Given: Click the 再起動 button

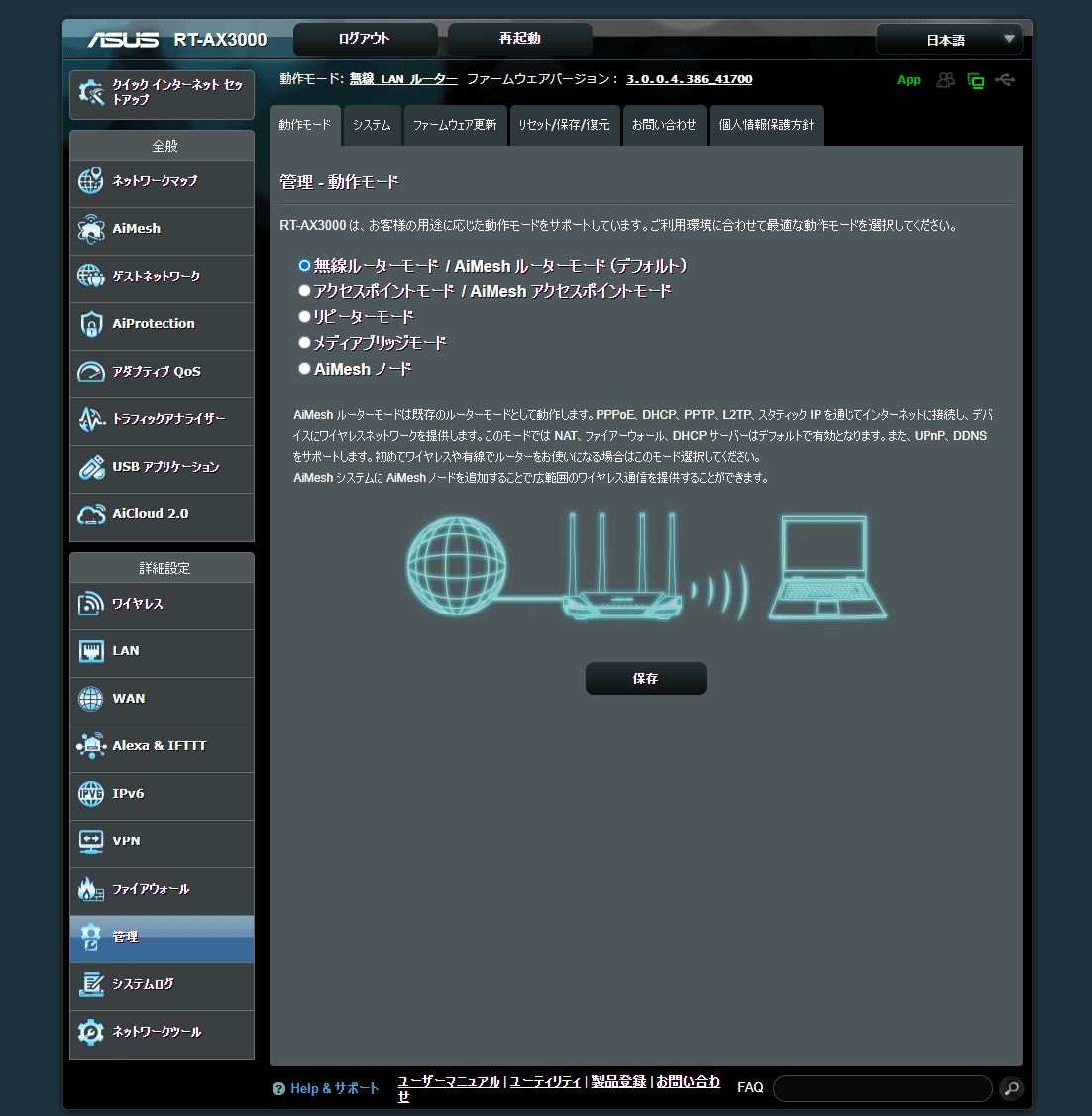Looking at the screenshot, I should (x=520, y=39).
